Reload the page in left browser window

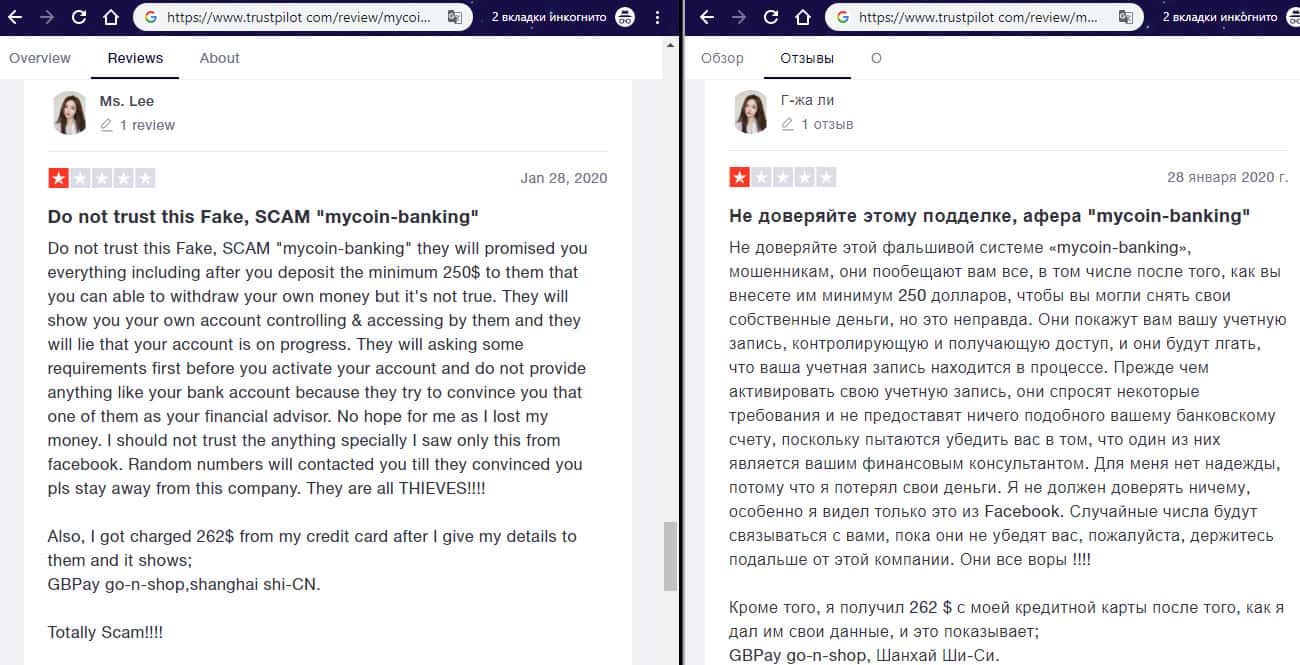(x=79, y=17)
